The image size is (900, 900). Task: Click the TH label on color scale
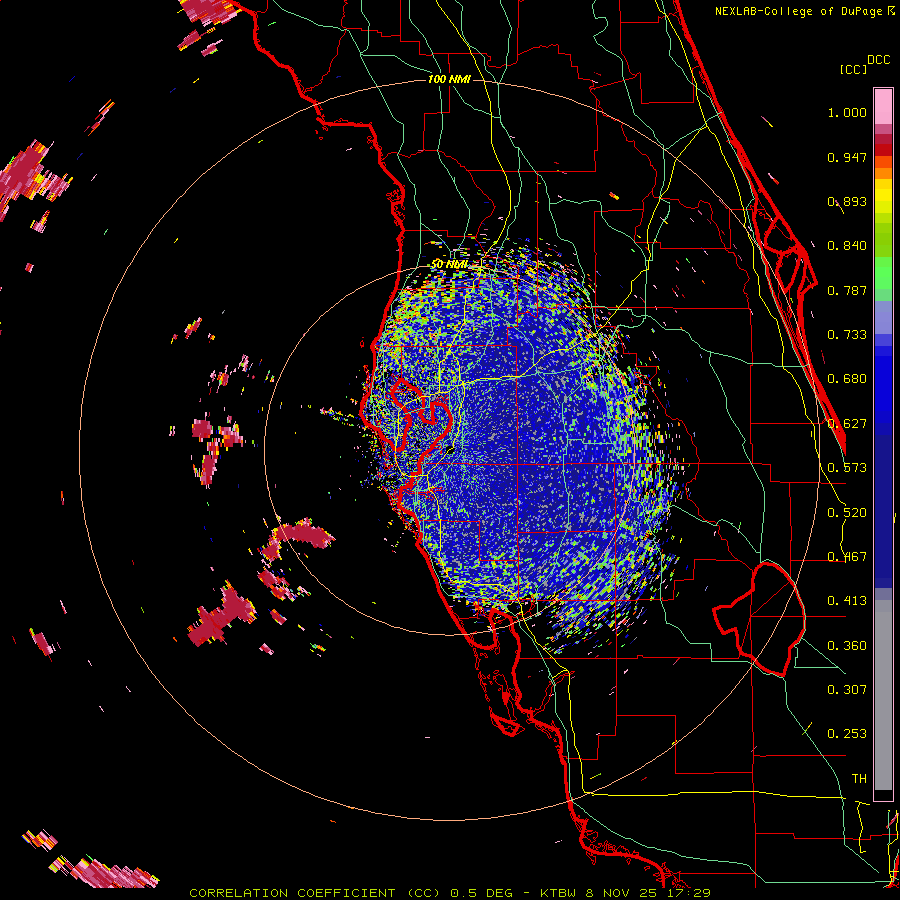(859, 779)
